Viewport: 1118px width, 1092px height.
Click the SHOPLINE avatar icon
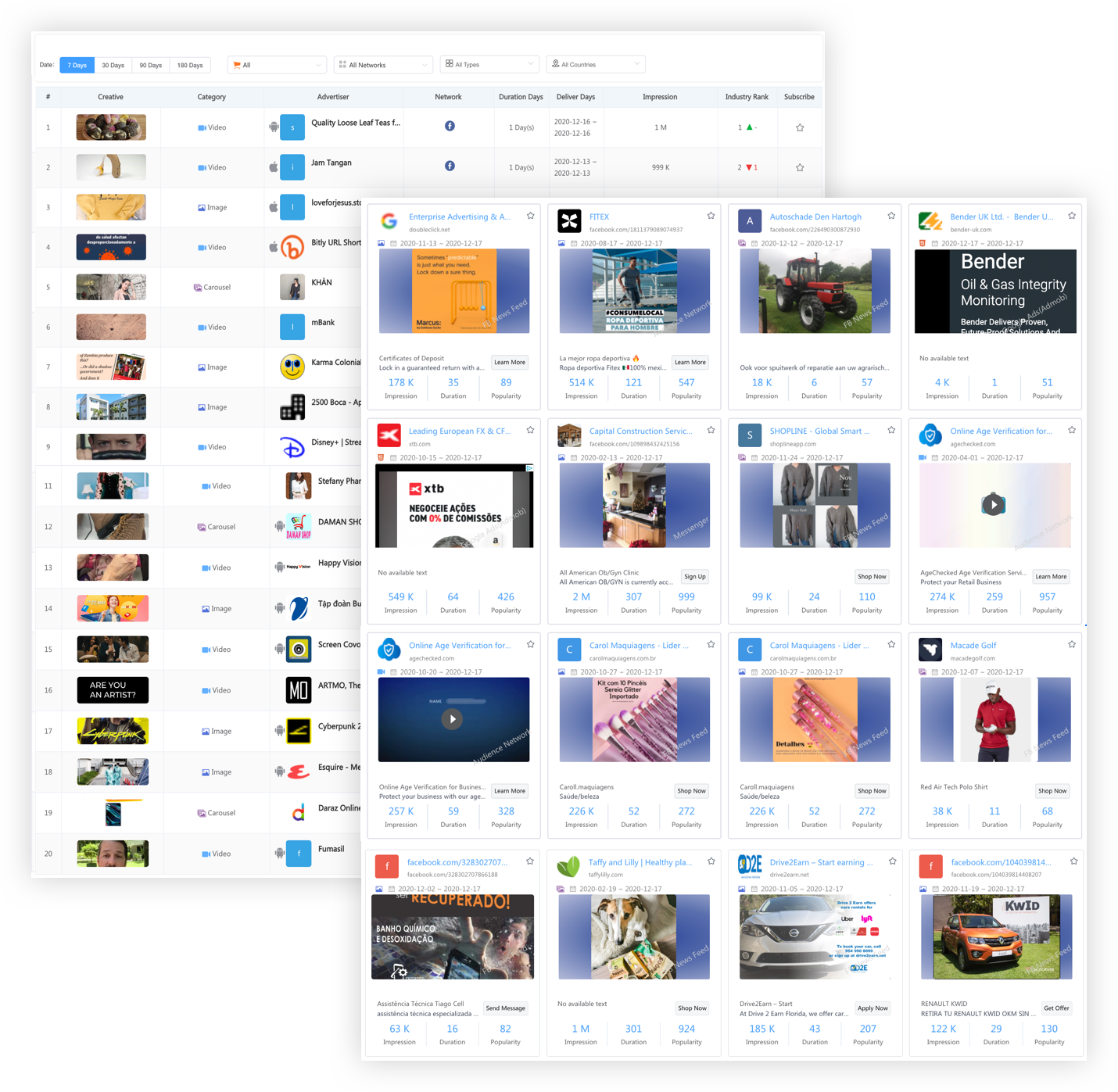pyautogui.click(x=750, y=435)
